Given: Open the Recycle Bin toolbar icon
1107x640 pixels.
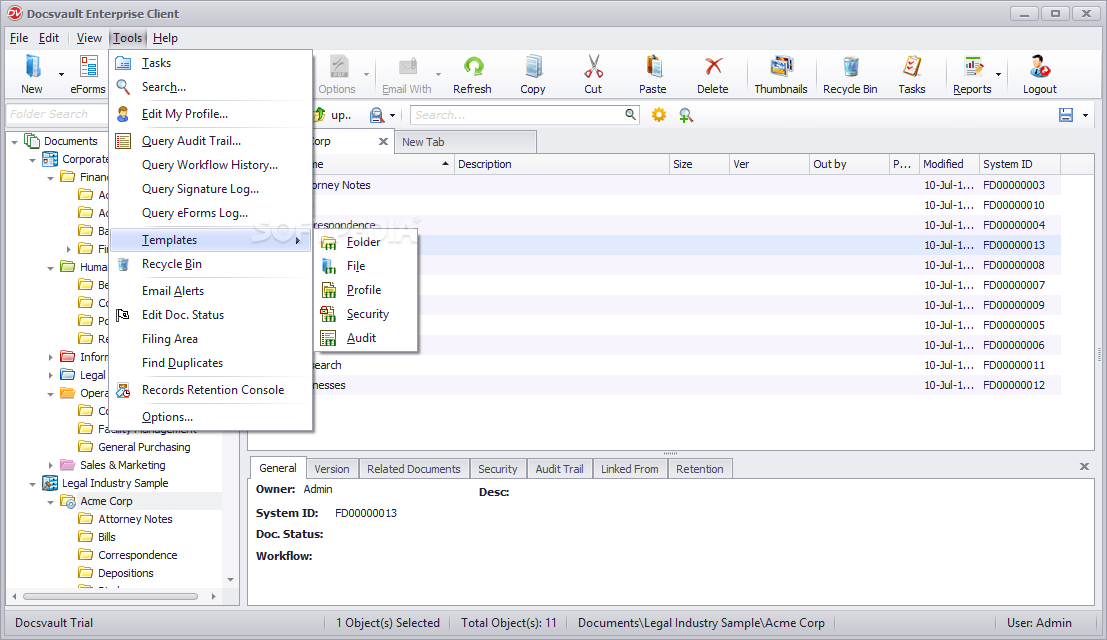Looking at the screenshot, I should coord(851,66).
